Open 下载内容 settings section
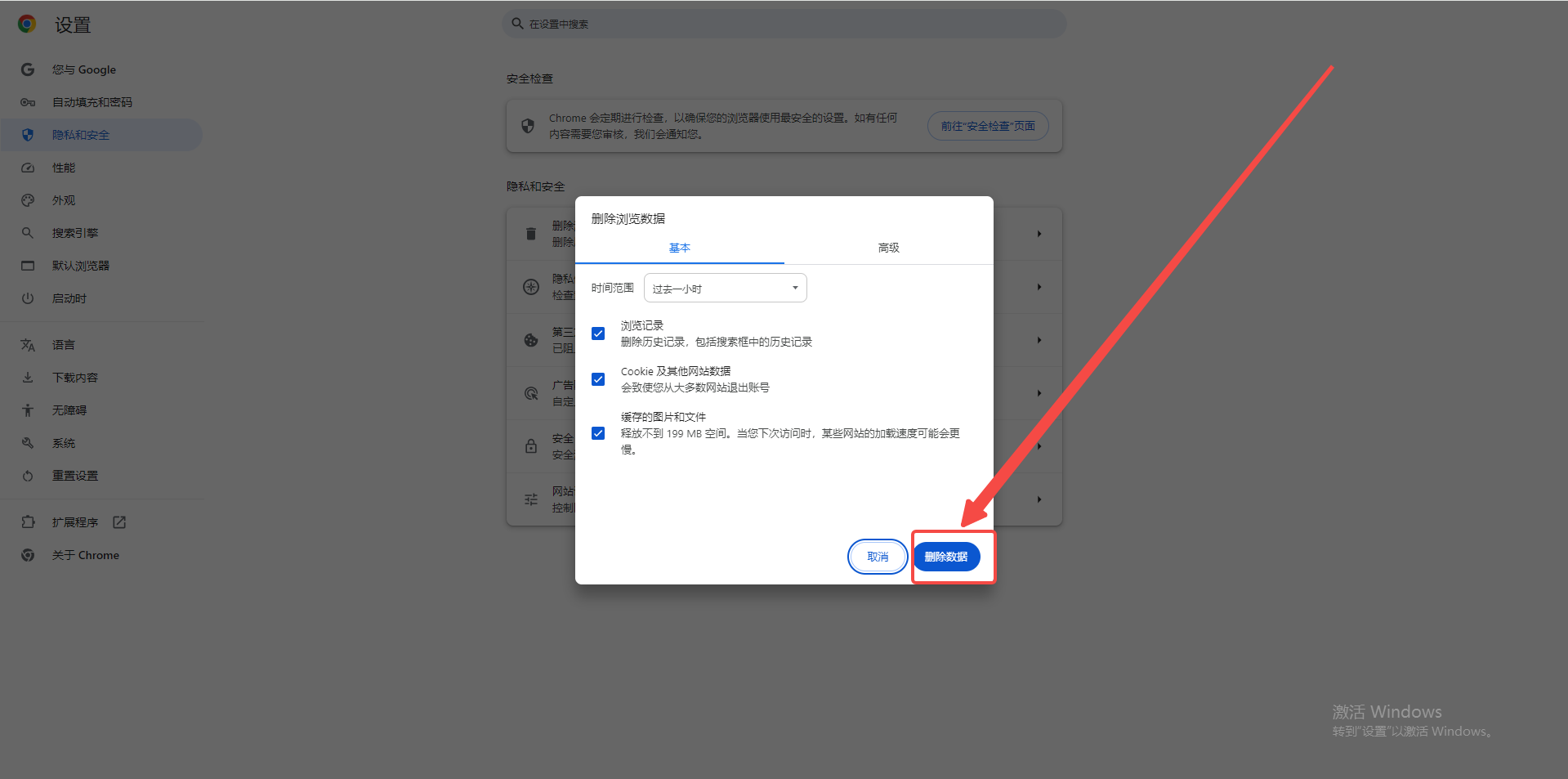The width and height of the screenshot is (1568, 779). 101,378
